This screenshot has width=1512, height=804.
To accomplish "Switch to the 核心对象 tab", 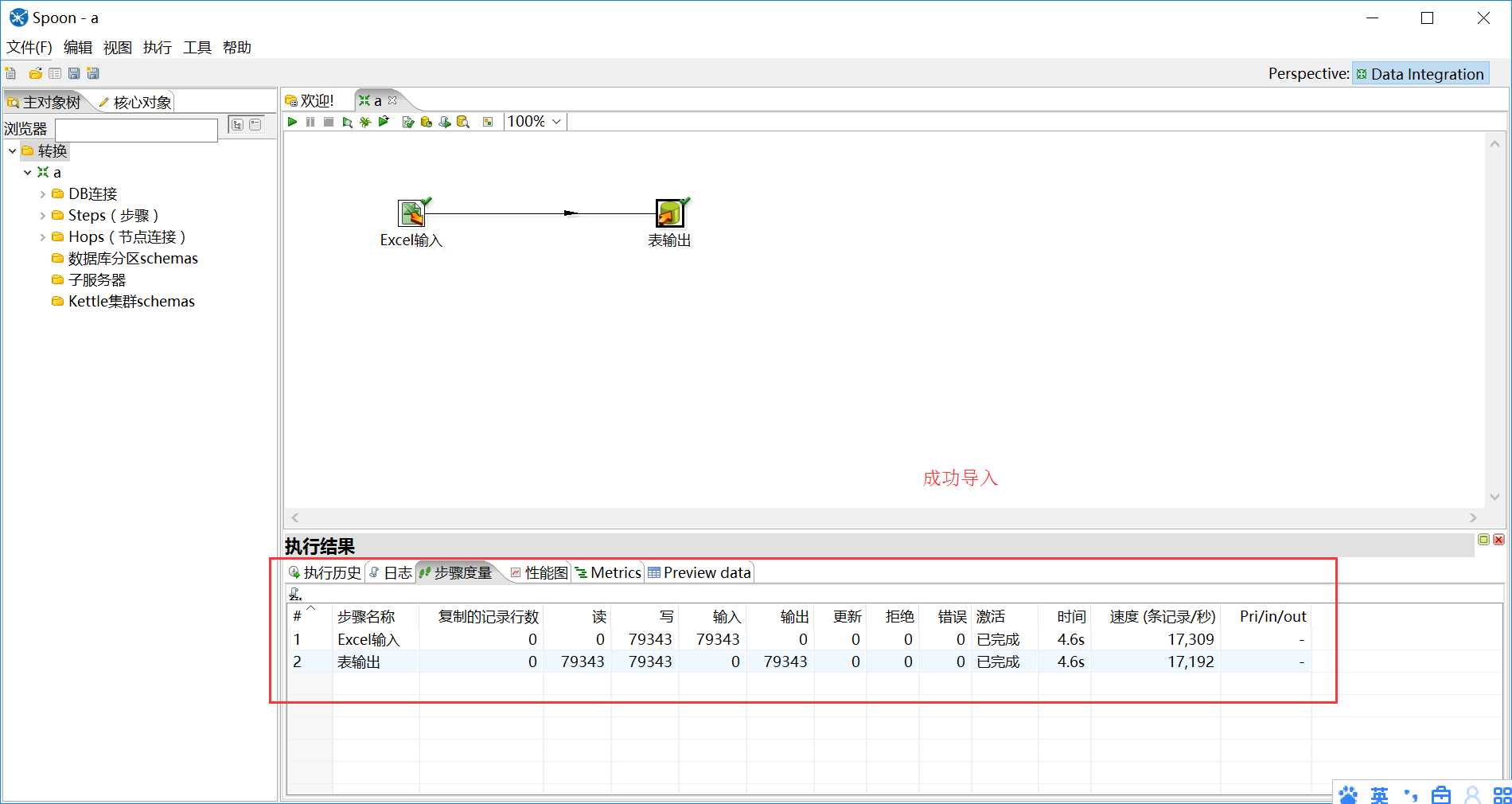I will 135,102.
